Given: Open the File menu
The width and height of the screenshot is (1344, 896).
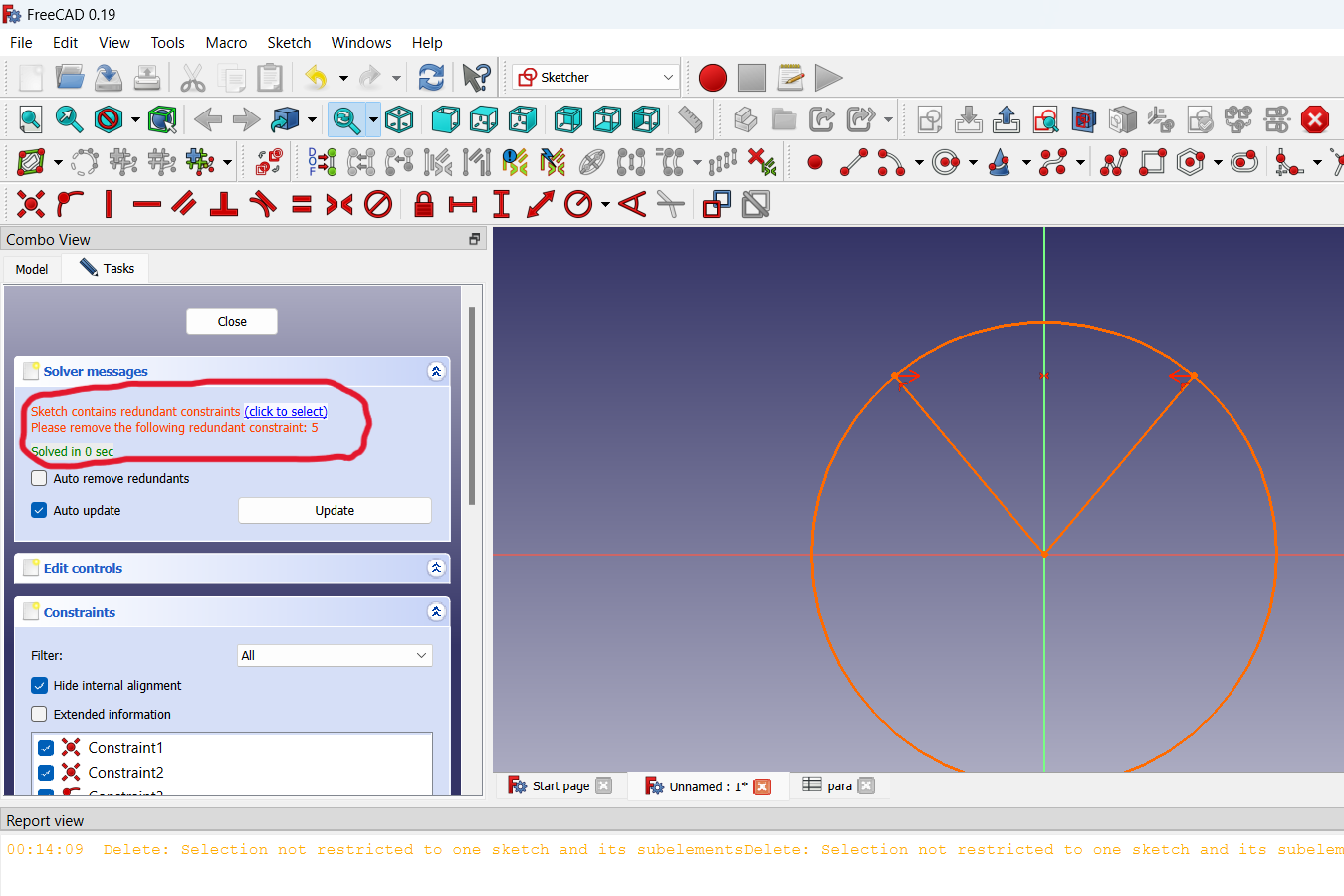Looking at the screenshot, I should coord(21,43).
